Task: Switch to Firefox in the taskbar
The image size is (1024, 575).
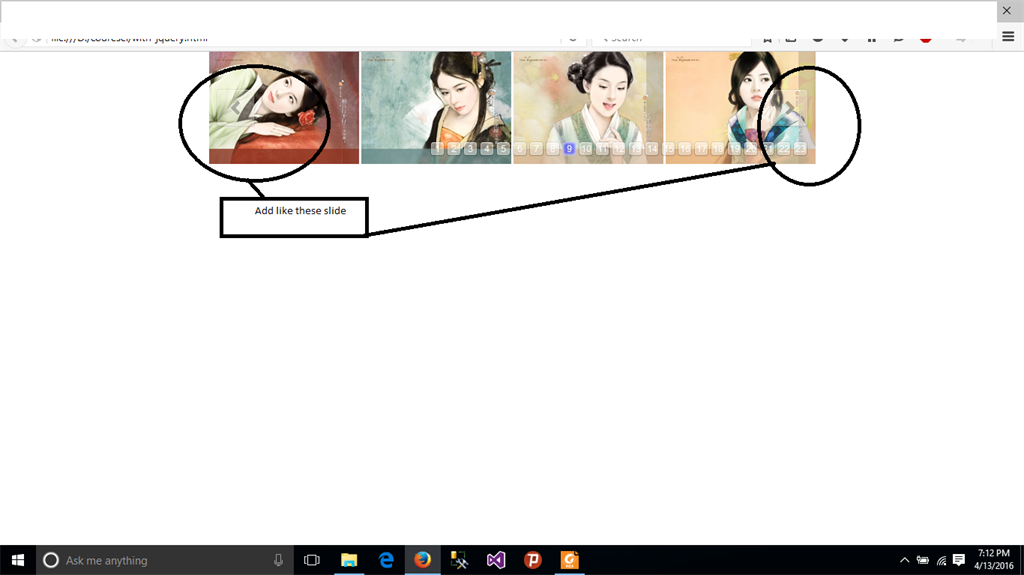Action: tap(423, 560)
